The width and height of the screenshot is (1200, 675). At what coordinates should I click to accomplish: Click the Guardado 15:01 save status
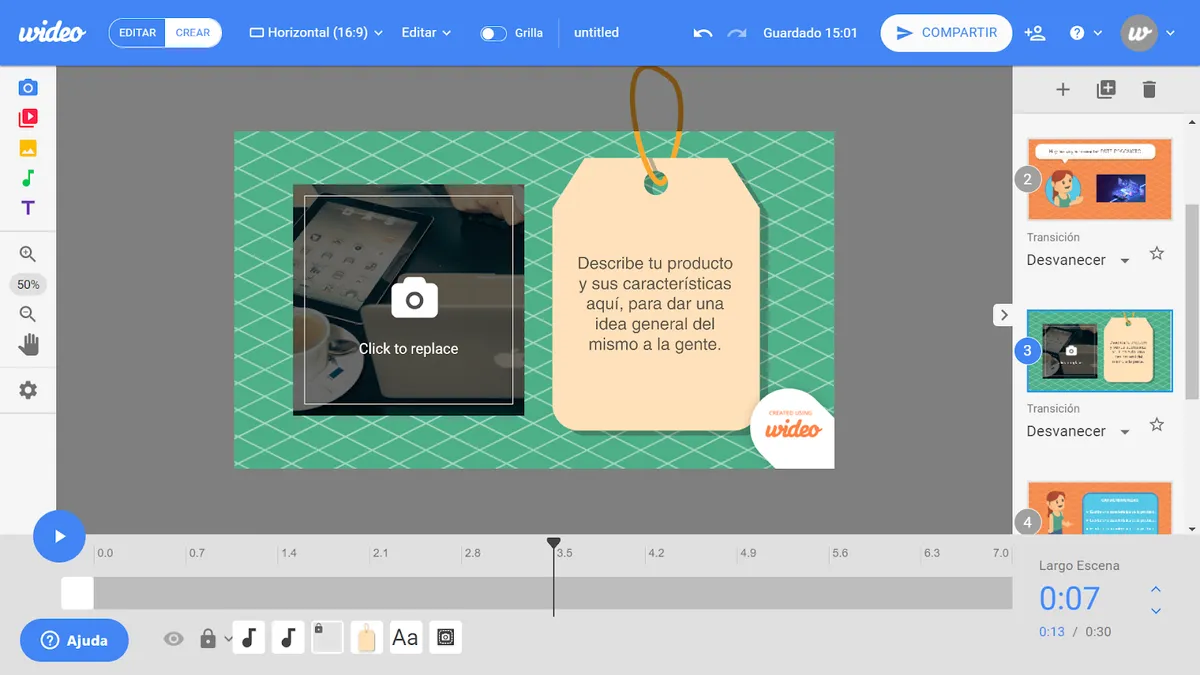click(810, 33)
